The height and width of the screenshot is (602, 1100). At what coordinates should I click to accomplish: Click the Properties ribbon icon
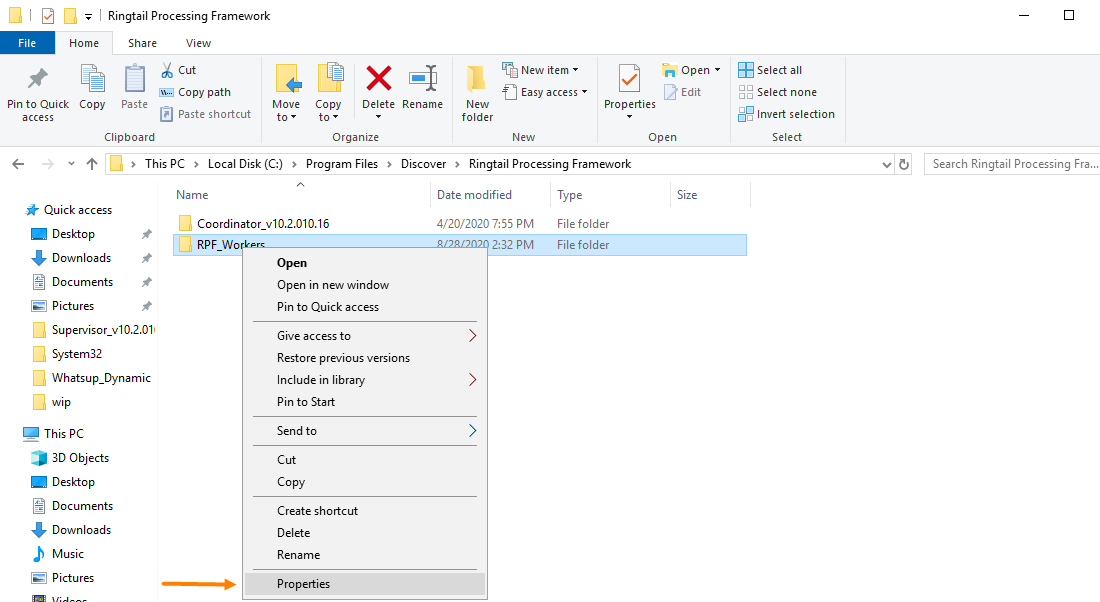629,79
